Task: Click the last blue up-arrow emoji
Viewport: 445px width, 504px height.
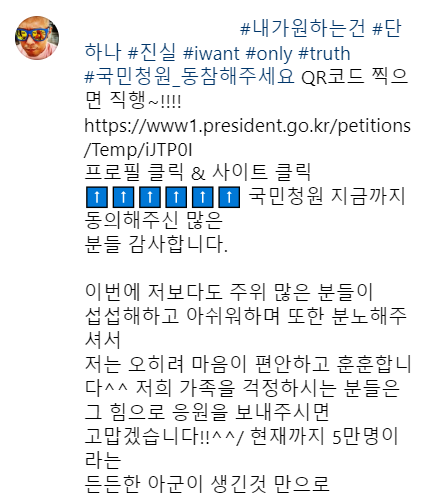Action: coord(229,197)
